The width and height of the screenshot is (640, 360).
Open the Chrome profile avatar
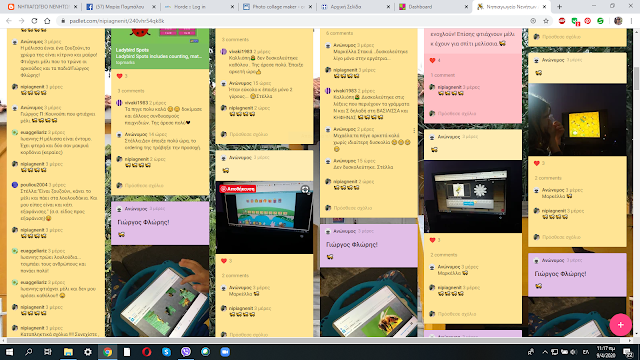pos(618,21)
